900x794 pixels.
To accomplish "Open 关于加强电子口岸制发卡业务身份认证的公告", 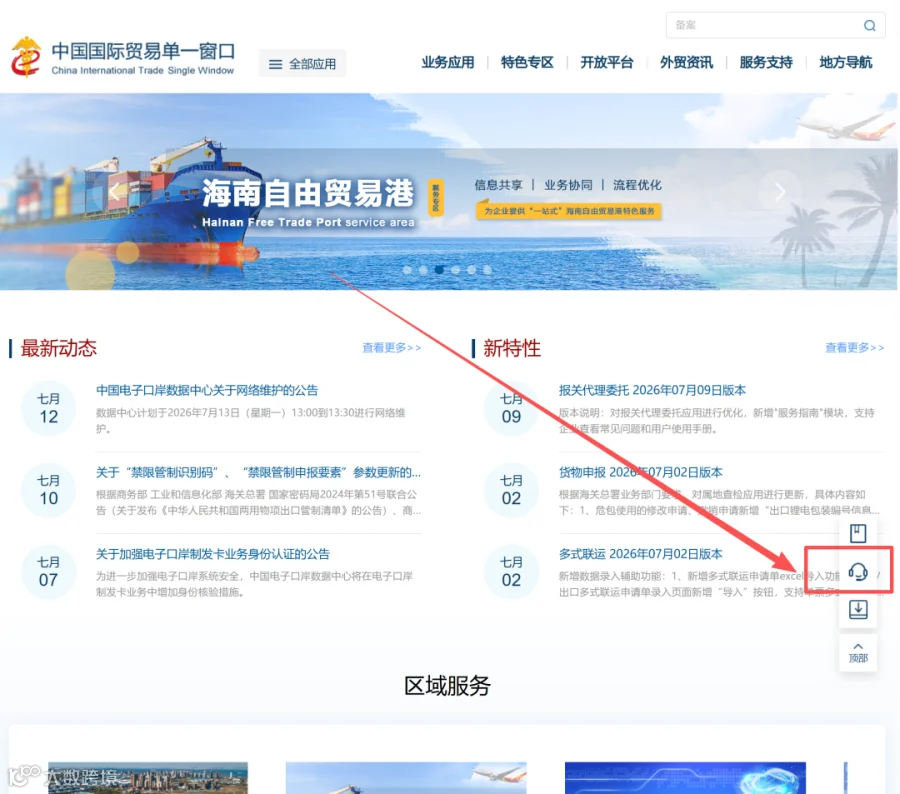I will click(213, 554).
